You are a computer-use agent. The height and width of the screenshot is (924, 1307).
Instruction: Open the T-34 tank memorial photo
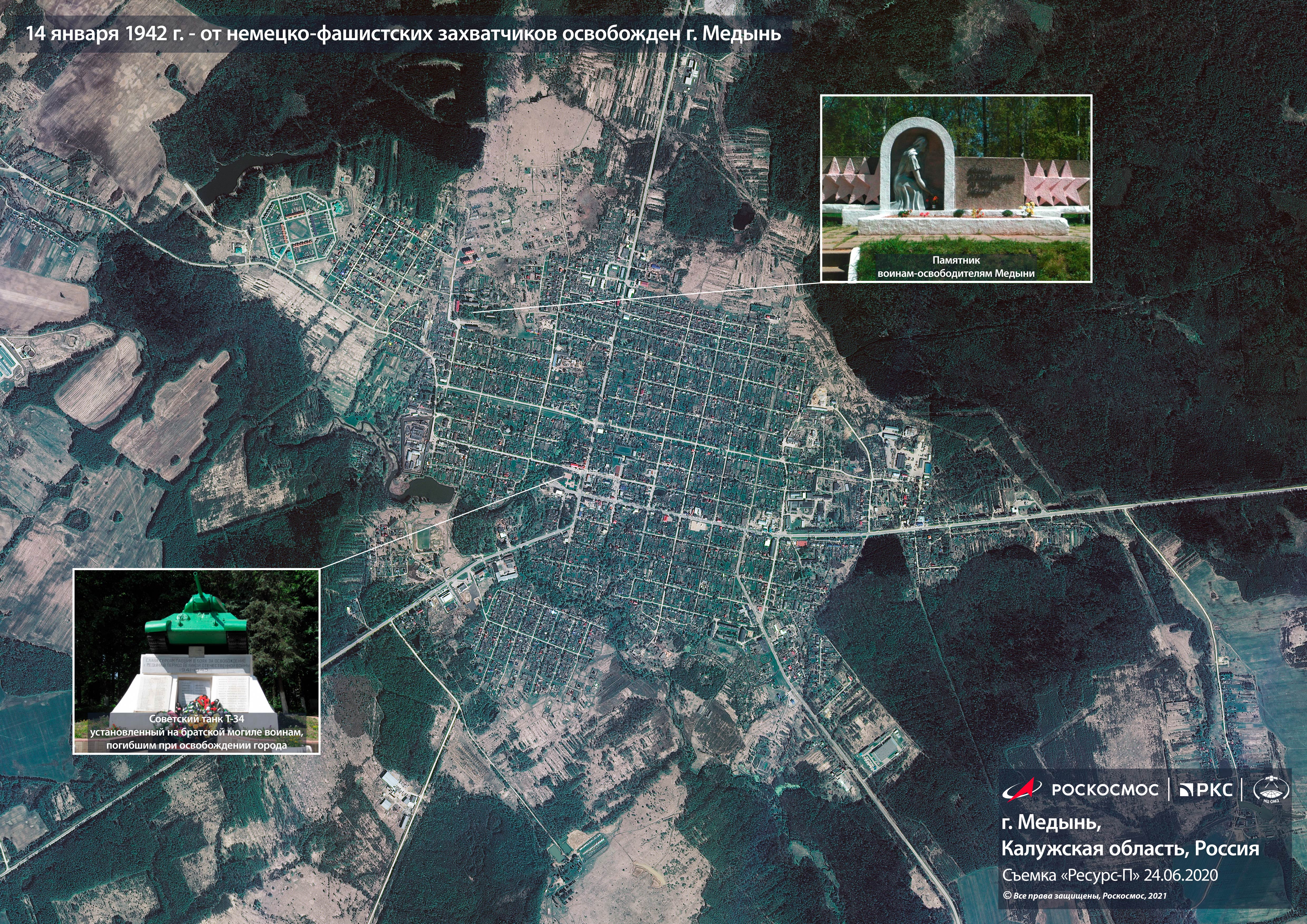pos(196,661)
